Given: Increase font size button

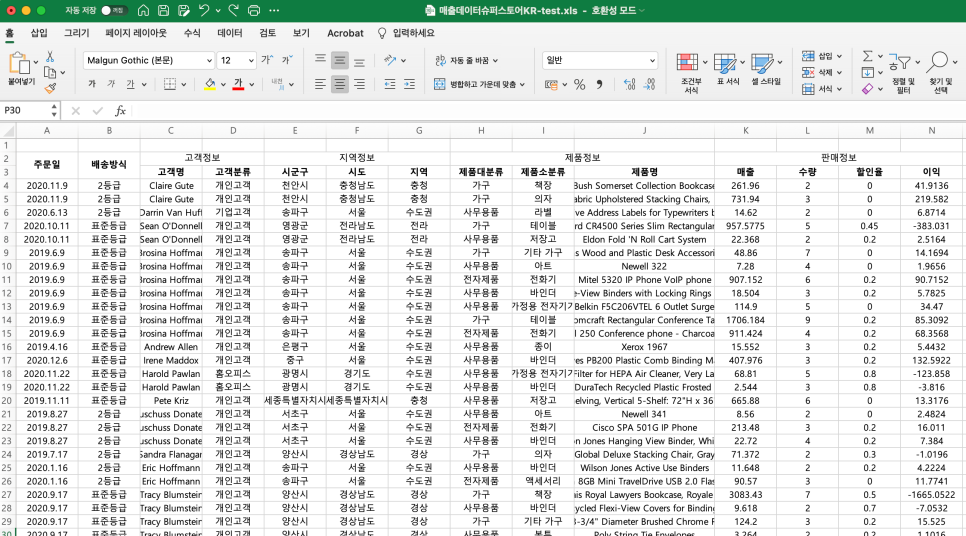Looking at the screenshot, I should (267, 60).
